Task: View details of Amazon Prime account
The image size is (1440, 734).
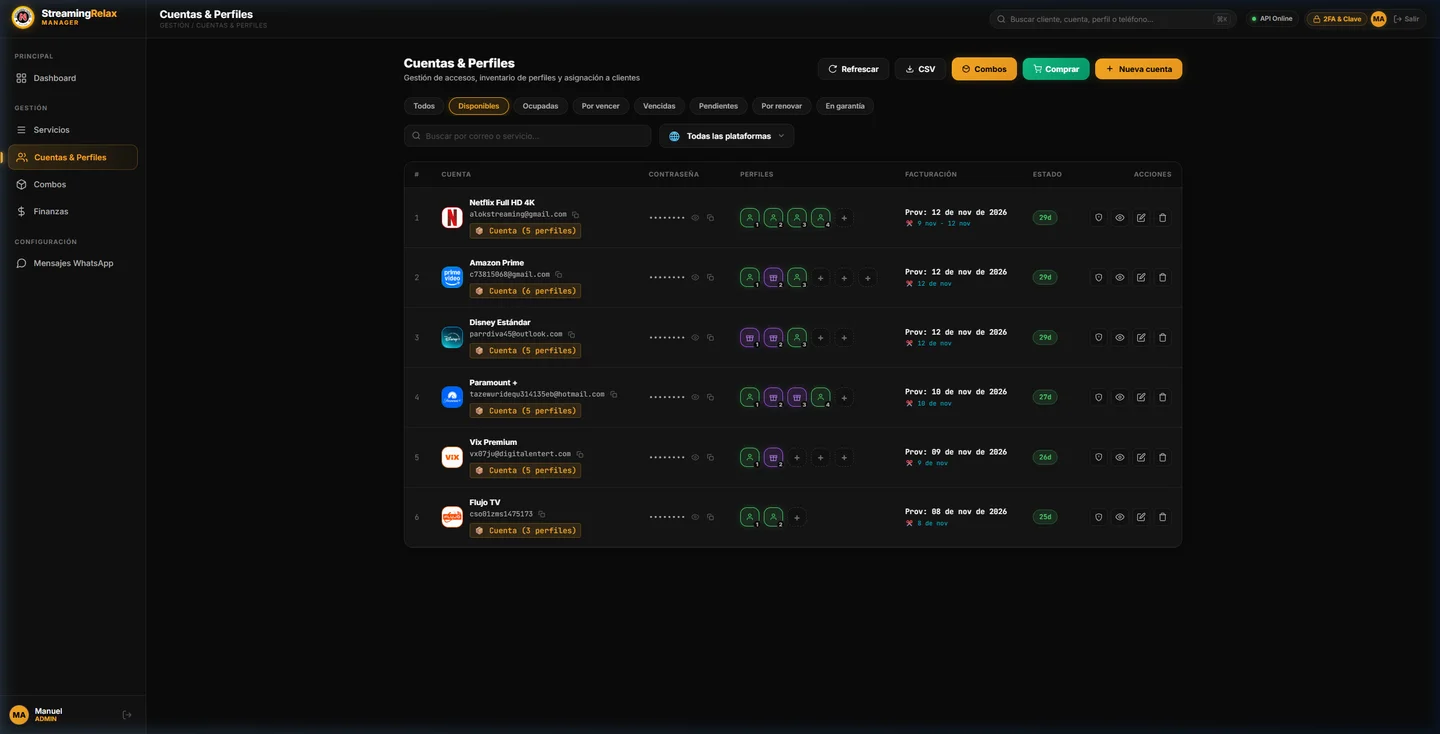Action: pyautogui.click(x=1120, y=278)
